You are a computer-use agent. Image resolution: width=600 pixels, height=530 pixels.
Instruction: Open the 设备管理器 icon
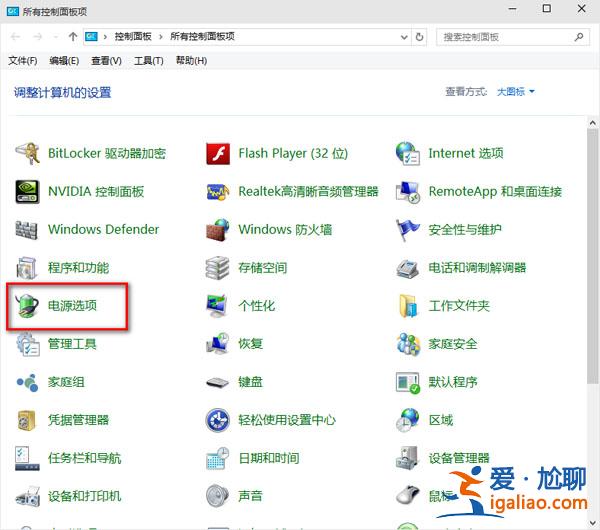[407, 458]
